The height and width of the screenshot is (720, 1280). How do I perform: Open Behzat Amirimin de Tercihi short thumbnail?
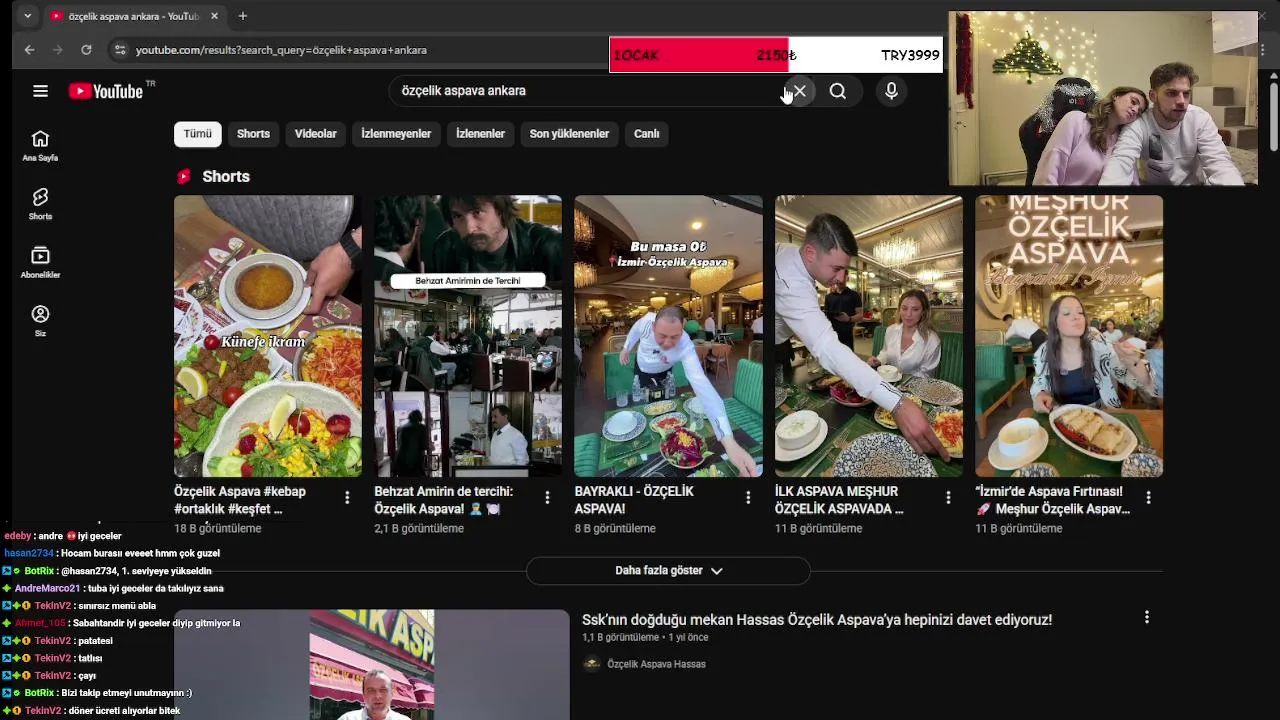tap(468, 336)
